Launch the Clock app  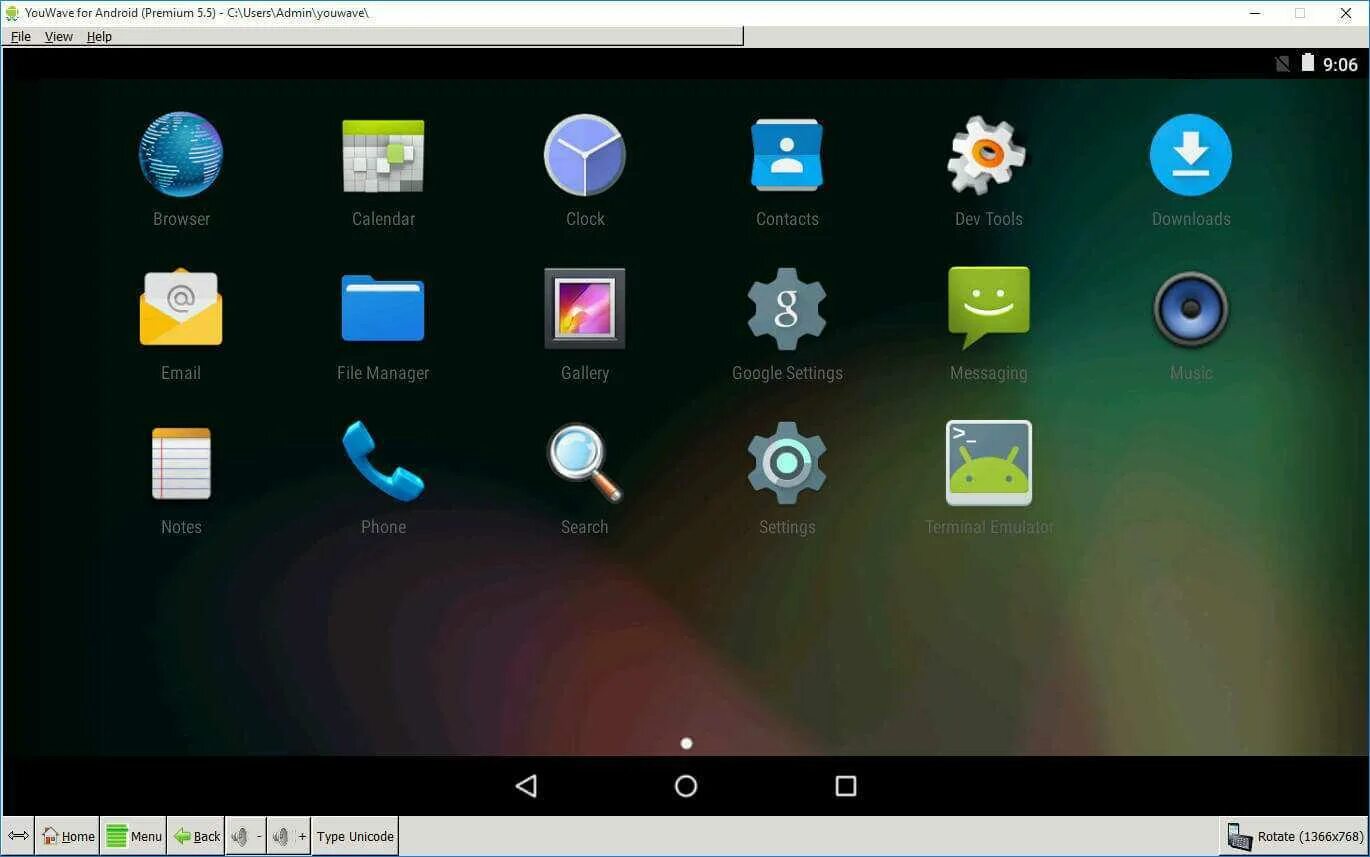[x=585, y=155]
